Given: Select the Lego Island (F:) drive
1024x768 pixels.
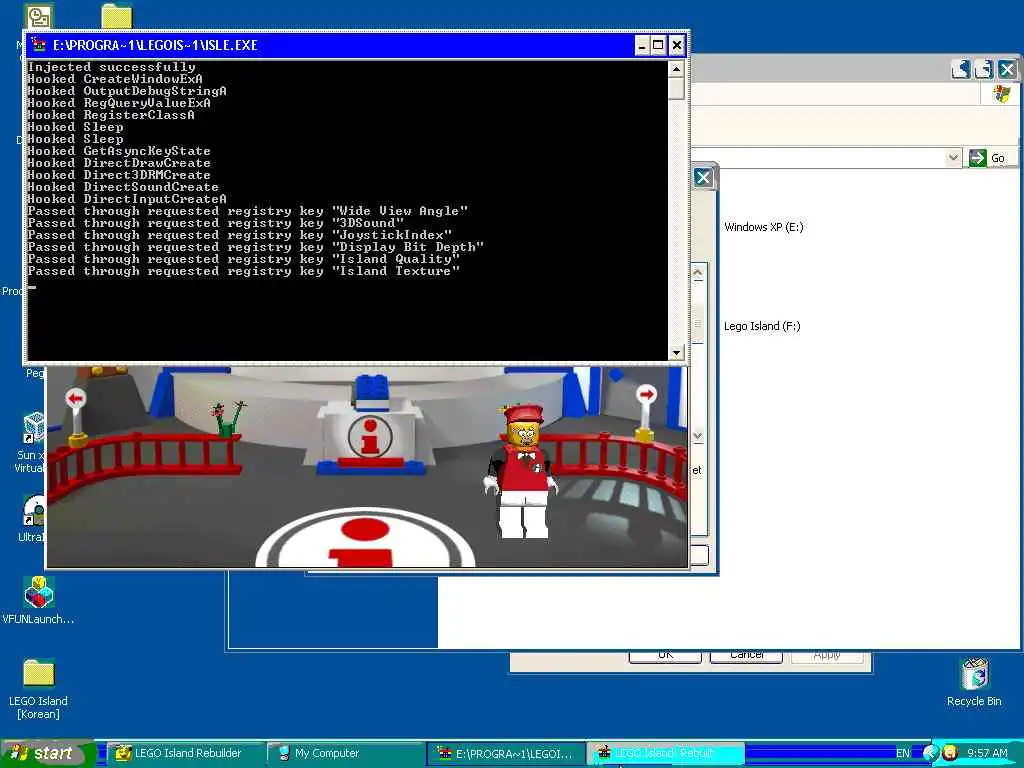Looking at the screenshot, I should point(762,326).
